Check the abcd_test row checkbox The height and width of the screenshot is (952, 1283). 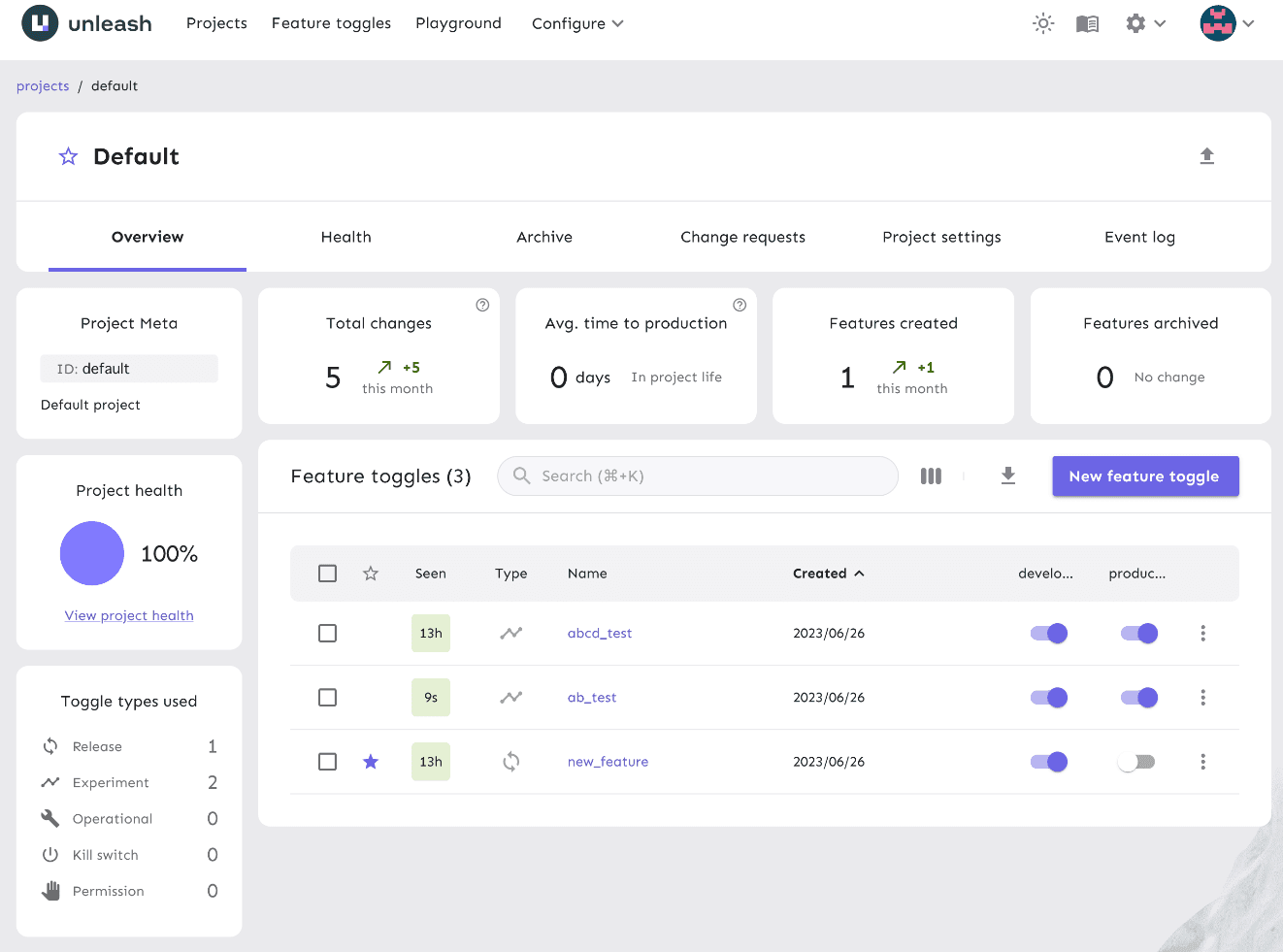(x=328, y=633)
